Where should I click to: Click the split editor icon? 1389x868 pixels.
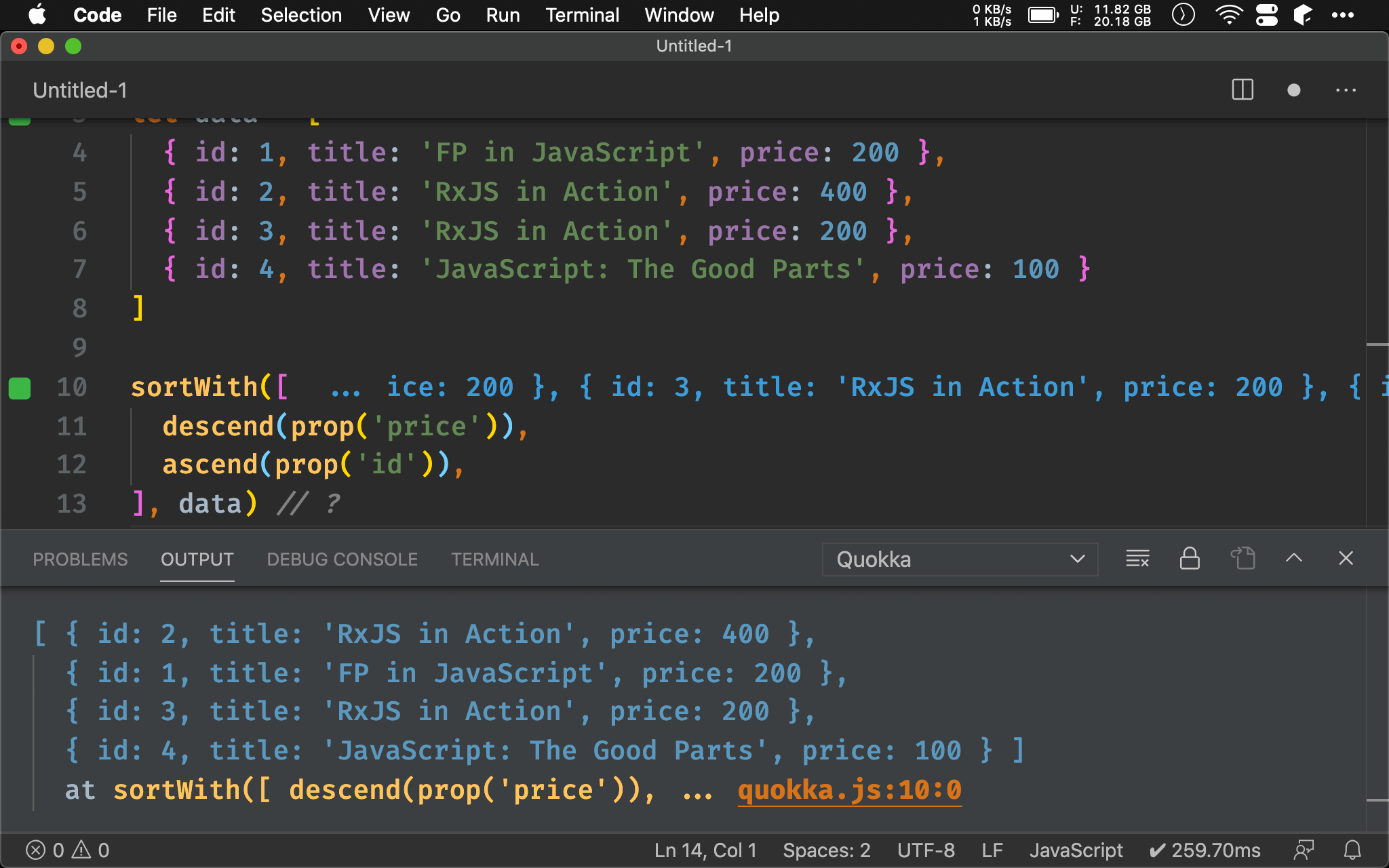(1243, 91)
